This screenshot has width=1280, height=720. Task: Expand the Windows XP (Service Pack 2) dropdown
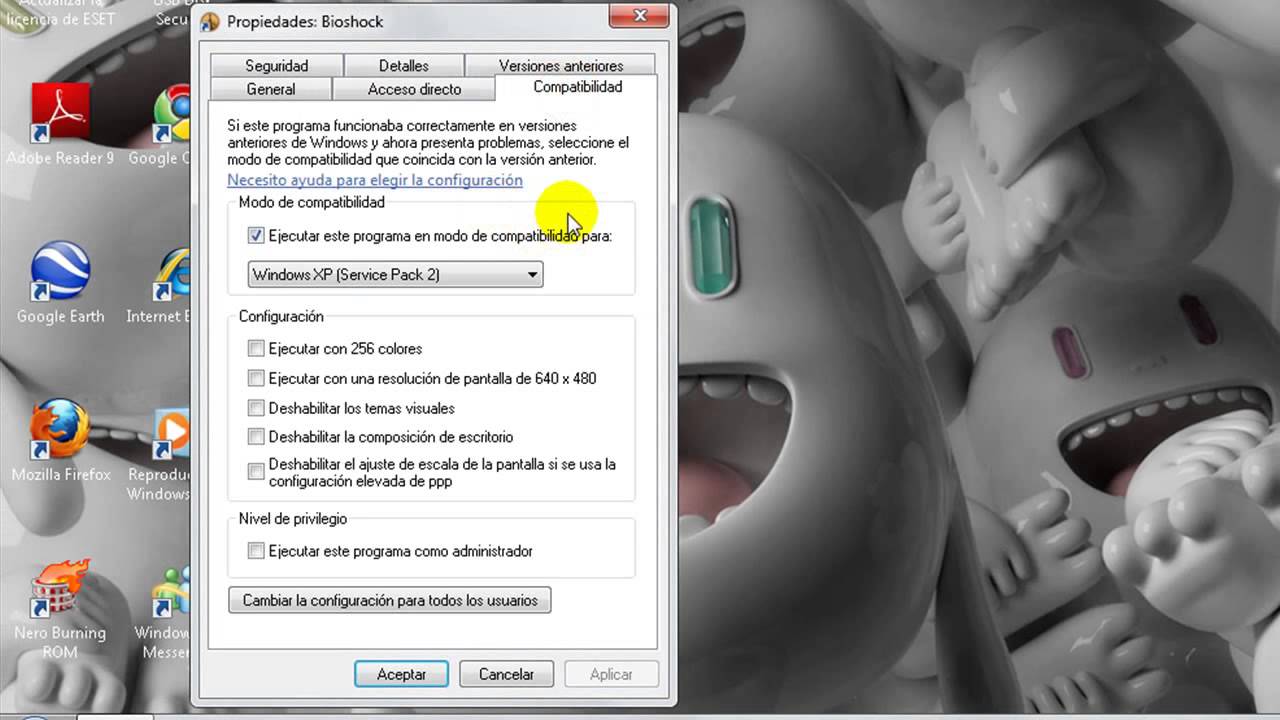click(x=395, y=274)
